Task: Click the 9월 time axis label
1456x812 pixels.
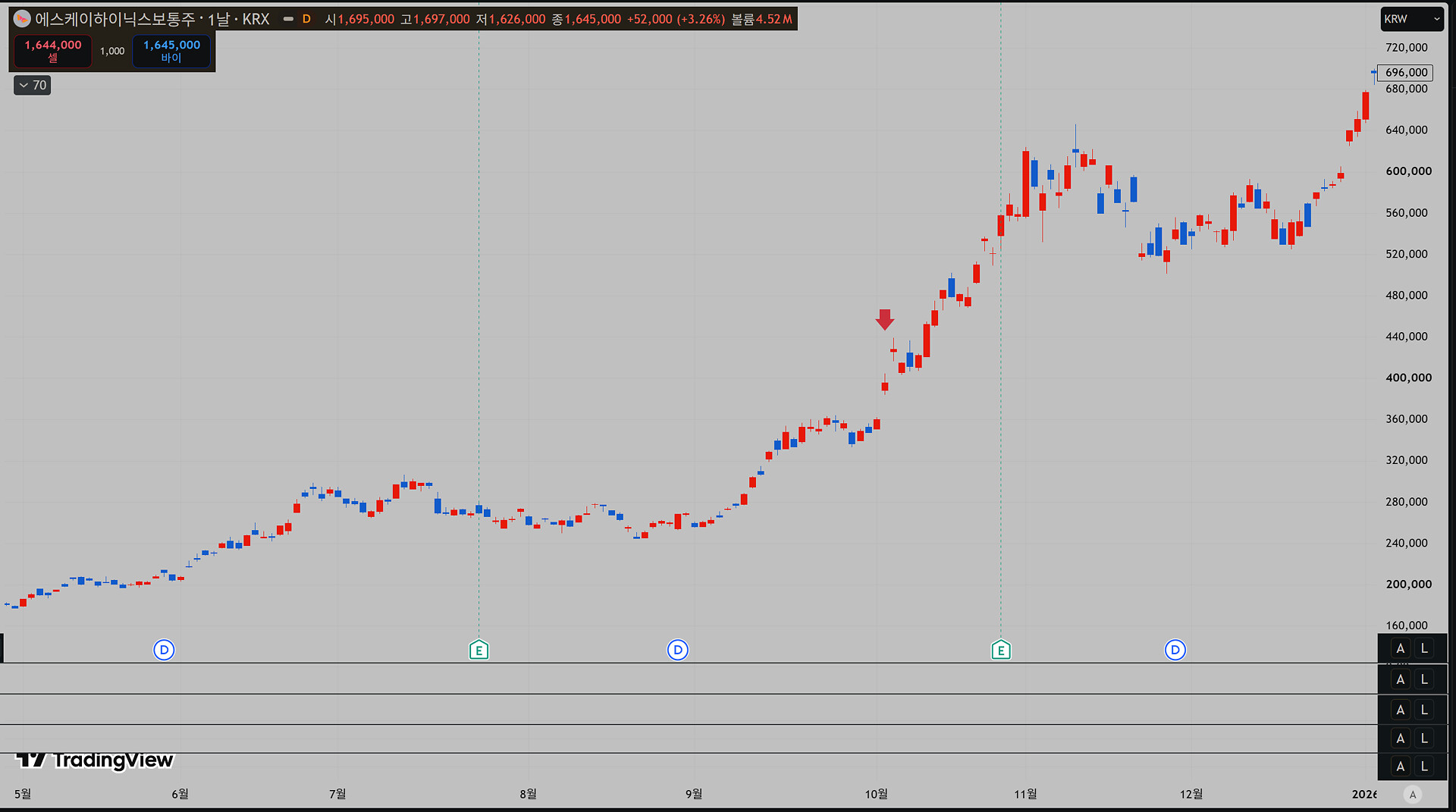Action: pyautogui.click(x=694, y=794)
